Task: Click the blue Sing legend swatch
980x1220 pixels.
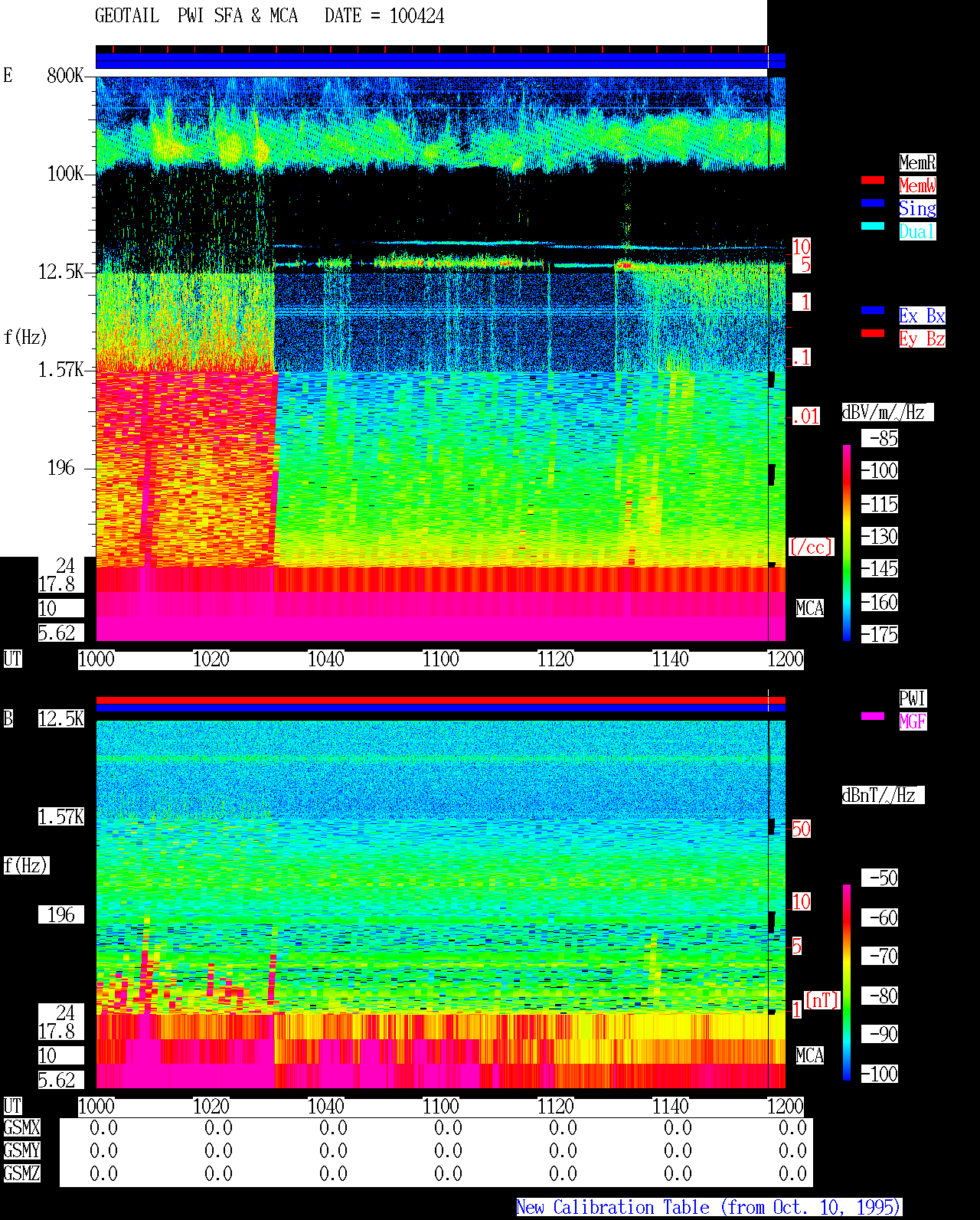Action: coord(873,203)
